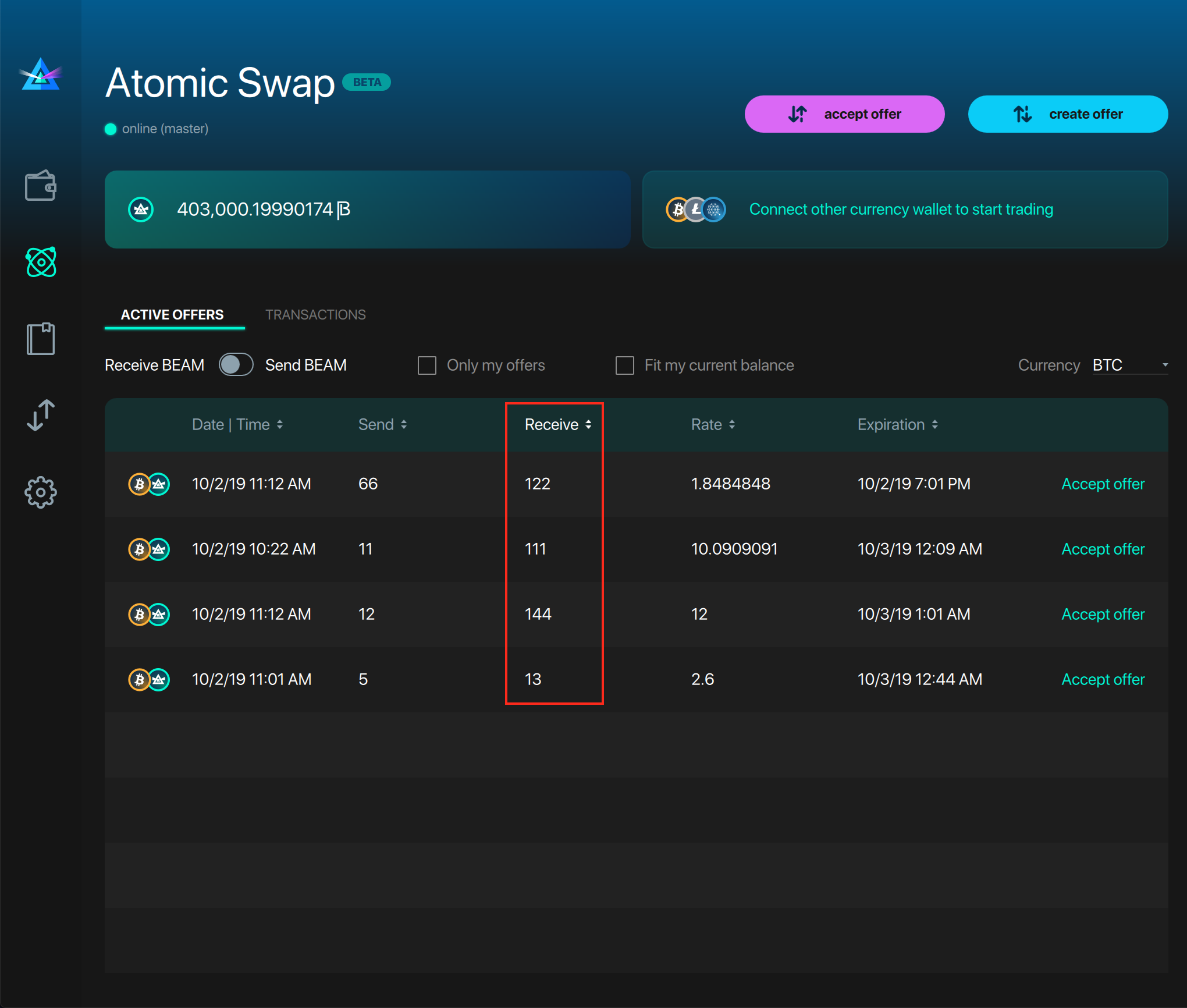This screenshot has width=1187, height=1008.
Task: Click coin pair icon in 66 send row
Action: point(149,484)
